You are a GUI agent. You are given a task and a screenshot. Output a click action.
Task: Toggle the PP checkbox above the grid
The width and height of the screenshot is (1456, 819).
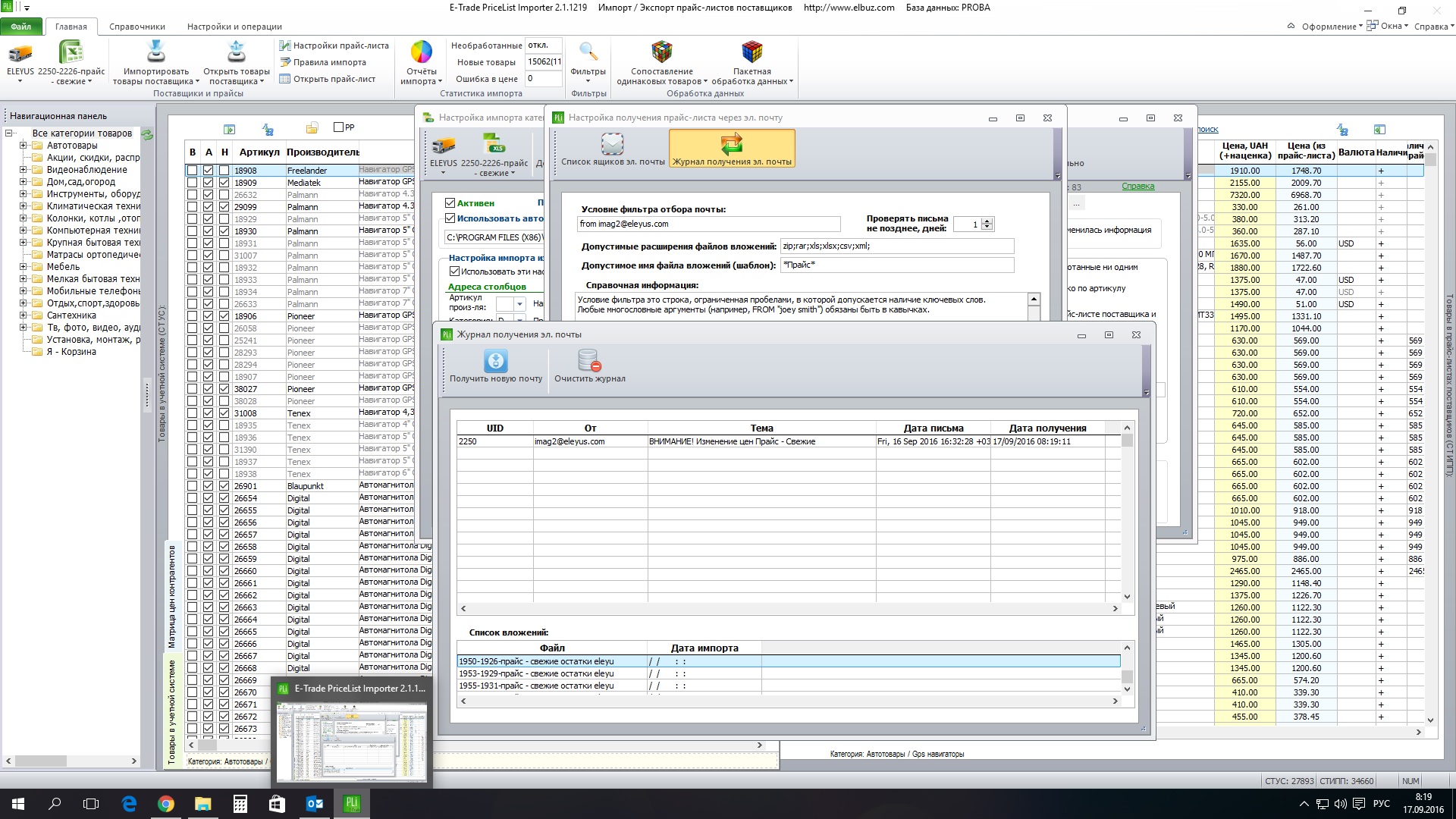[339, 127]
